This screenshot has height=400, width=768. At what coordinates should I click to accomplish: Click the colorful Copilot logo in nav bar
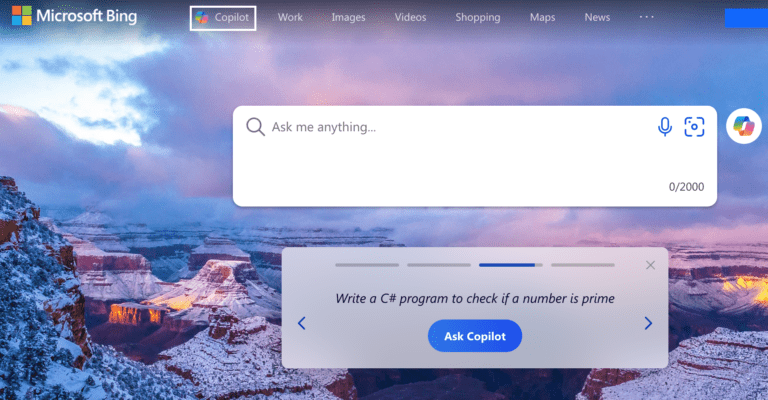coord(202,18)
